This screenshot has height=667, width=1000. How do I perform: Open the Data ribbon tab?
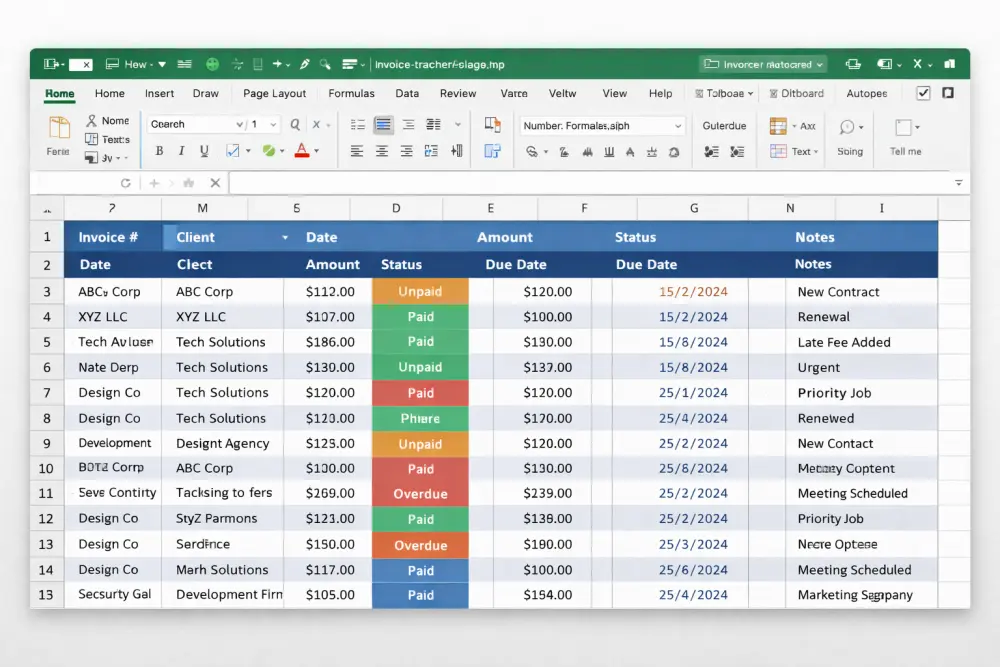pos(407,93)
